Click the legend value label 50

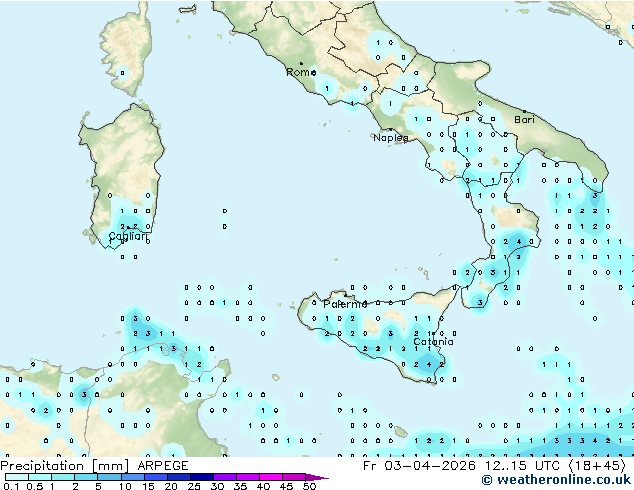(309, 486)
